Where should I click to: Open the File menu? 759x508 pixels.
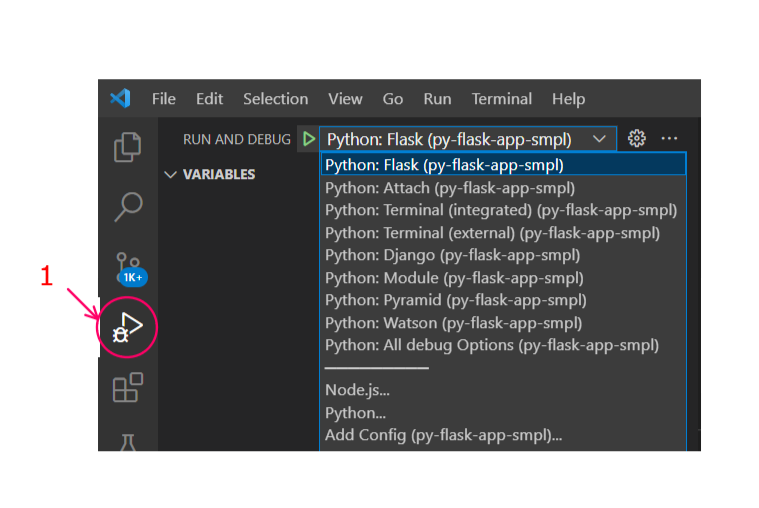point(164,99)
